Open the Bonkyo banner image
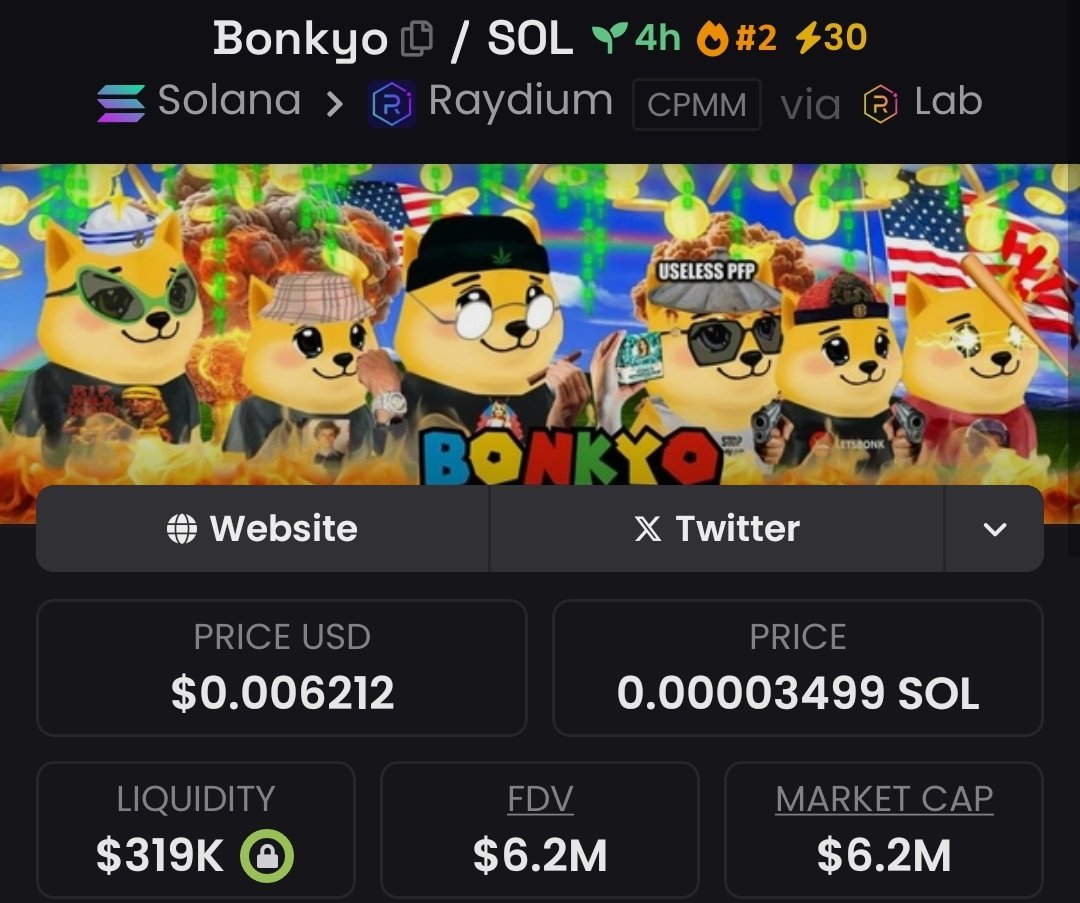The image size is (1080, 903). pos(540,324)
